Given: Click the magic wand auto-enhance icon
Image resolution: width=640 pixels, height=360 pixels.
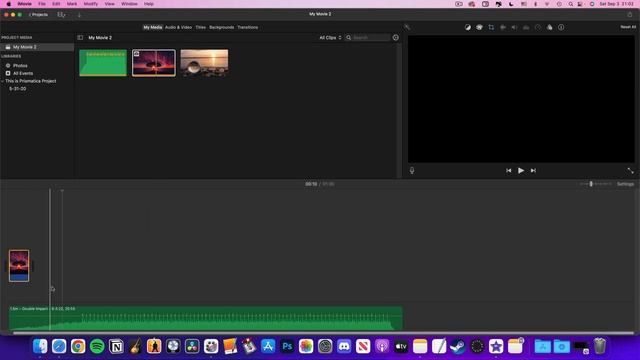Looking at the screenshot, I should point(407,27).
